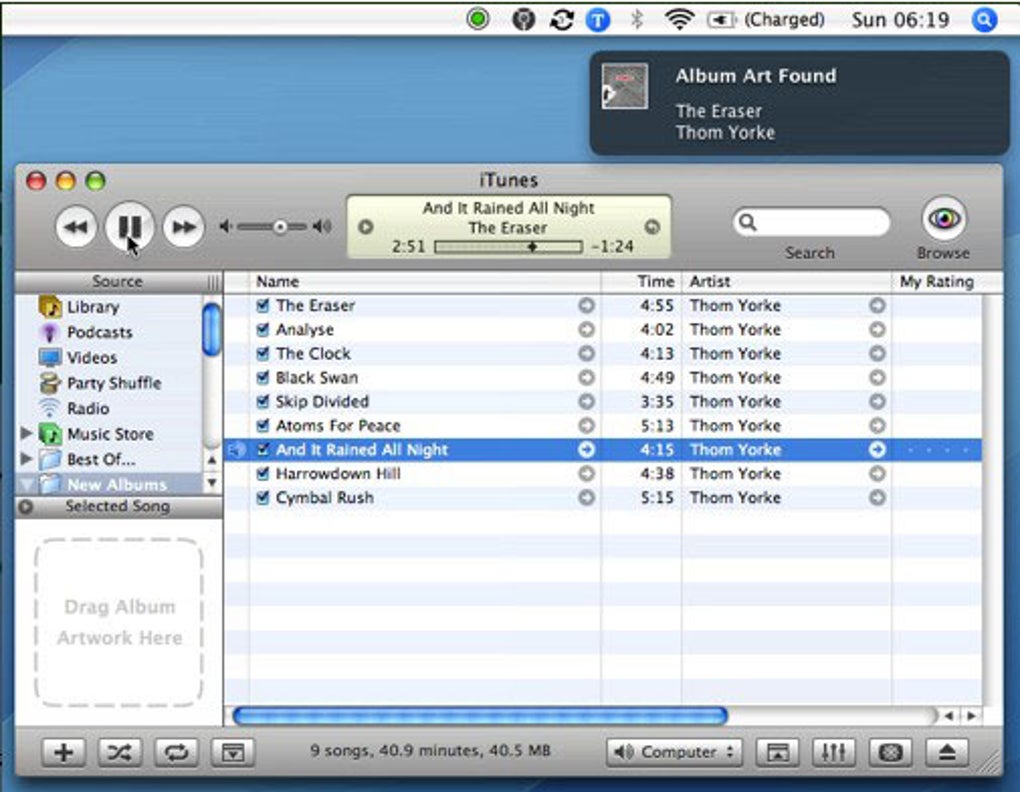This screenshot has height=792, width=1020.
Task: Open the mini video window button
Action: click(777, 752)
